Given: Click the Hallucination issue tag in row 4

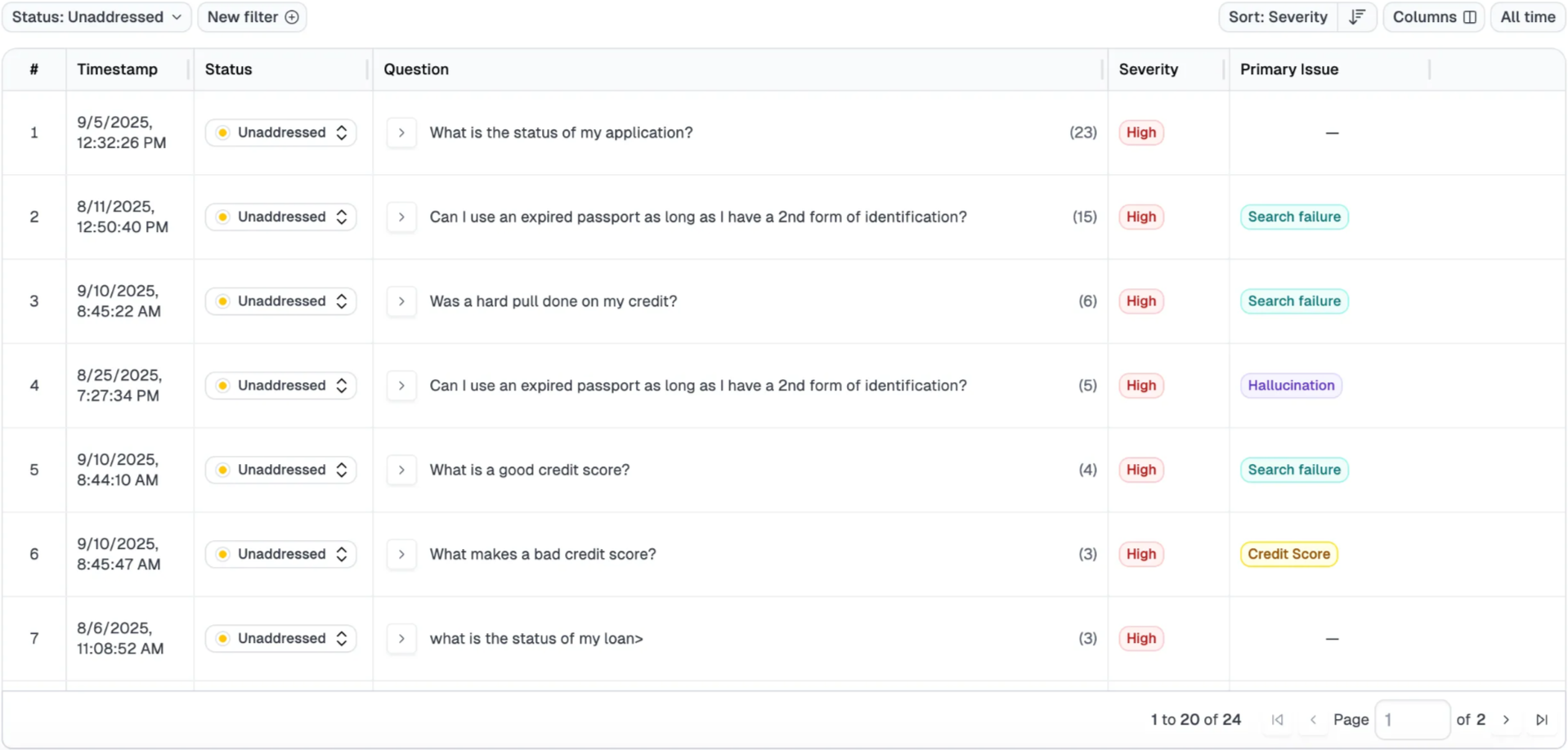Looking at the screenshot, I should coord(1291,385).
